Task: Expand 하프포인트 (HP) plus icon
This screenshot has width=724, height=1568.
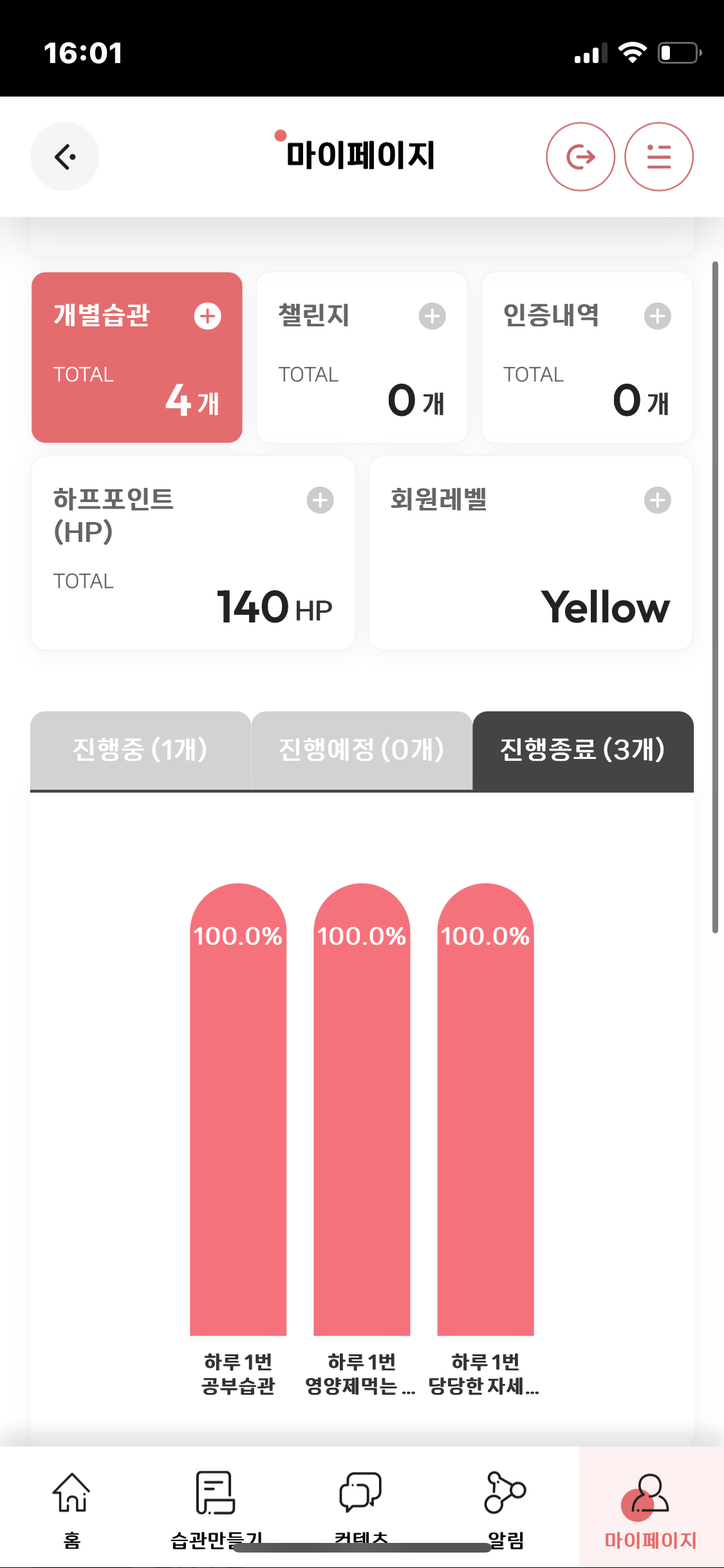Action: (320, 500)
